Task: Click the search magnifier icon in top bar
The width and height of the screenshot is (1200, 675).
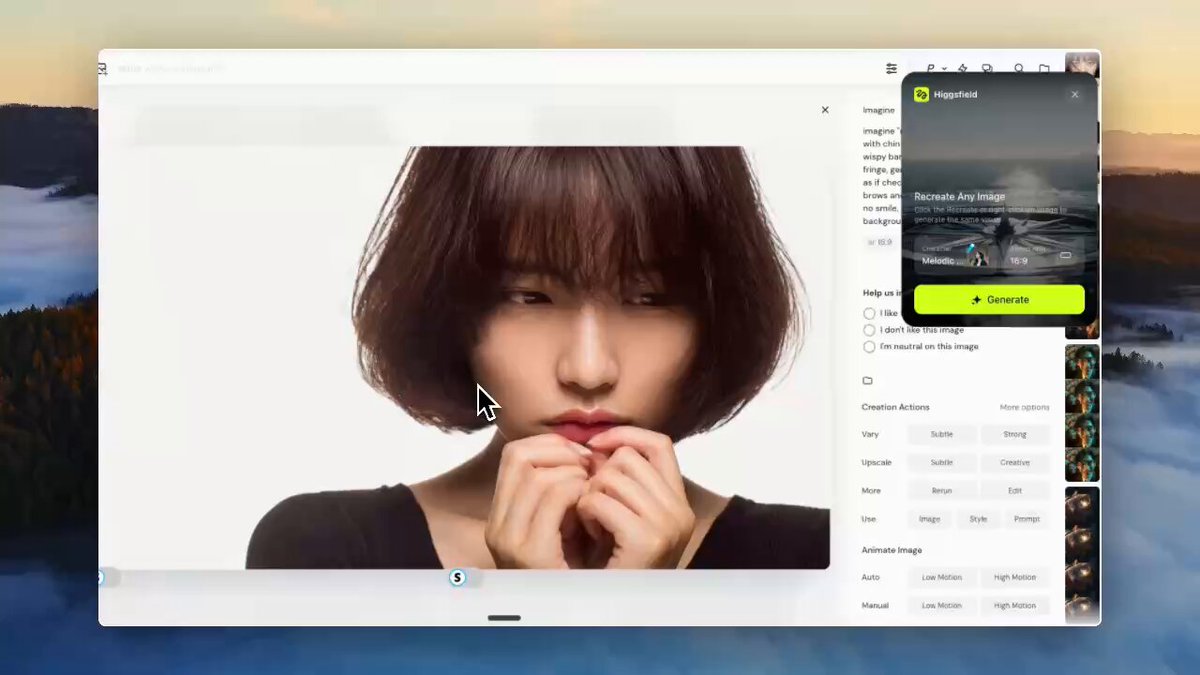Action: tap(1019, 69)
